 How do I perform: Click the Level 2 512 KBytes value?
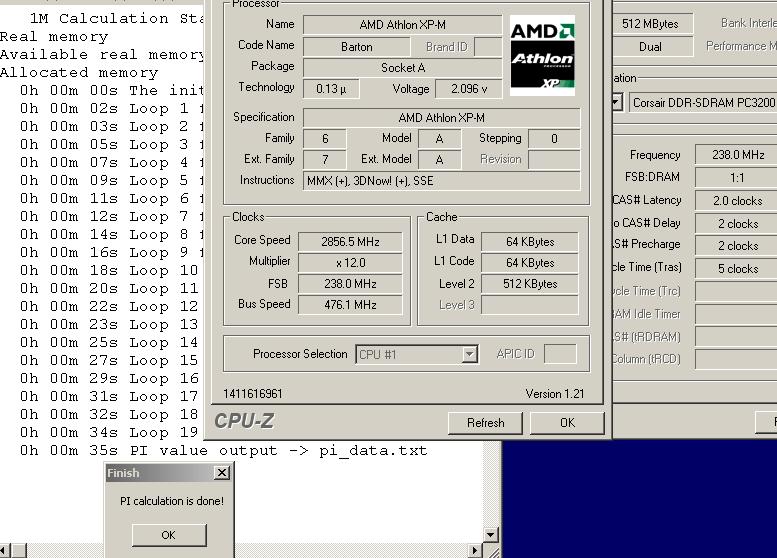[530, 284]
